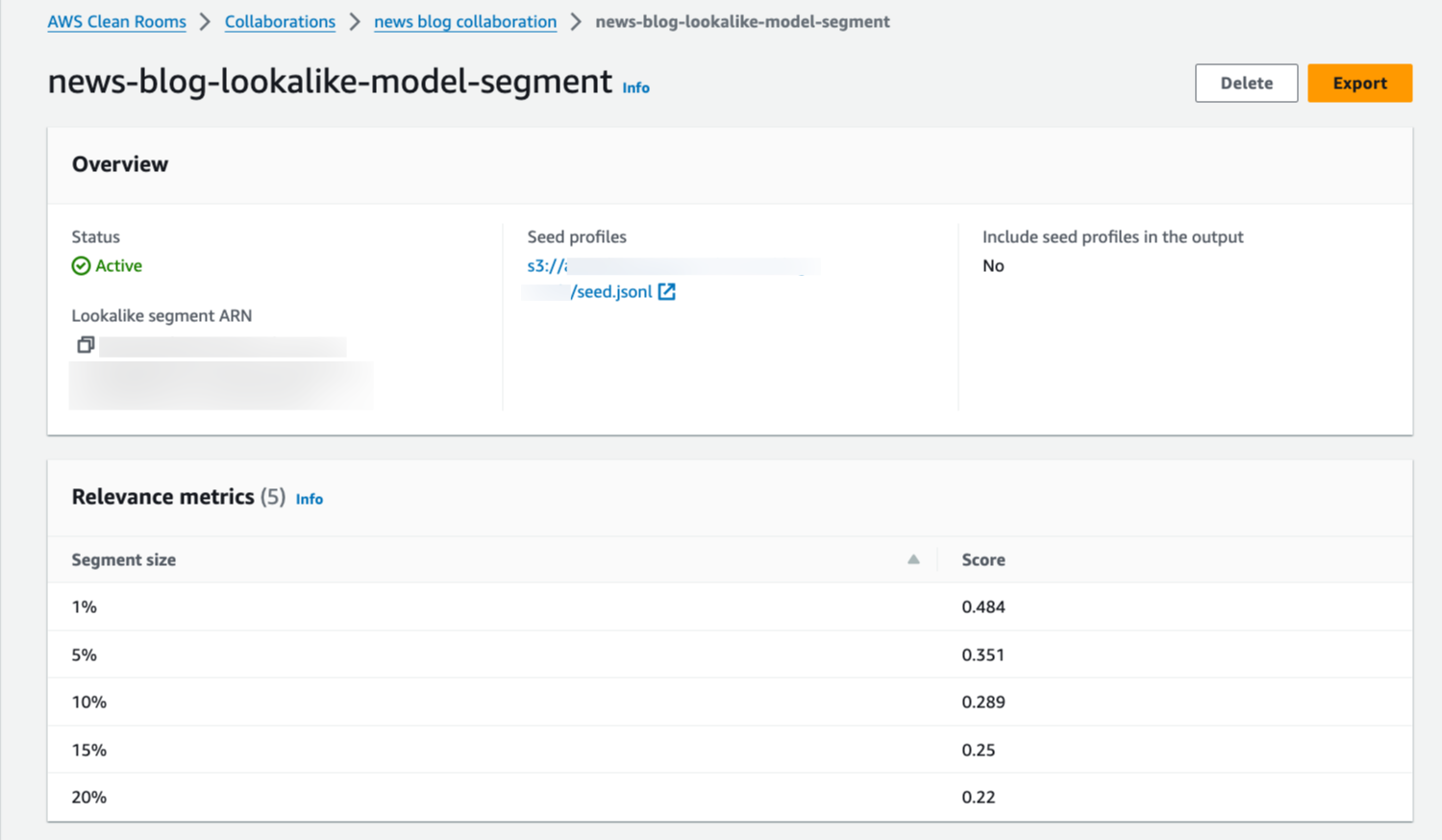
Task: Sort by Segment size arrow
Action: click(913, 559)
